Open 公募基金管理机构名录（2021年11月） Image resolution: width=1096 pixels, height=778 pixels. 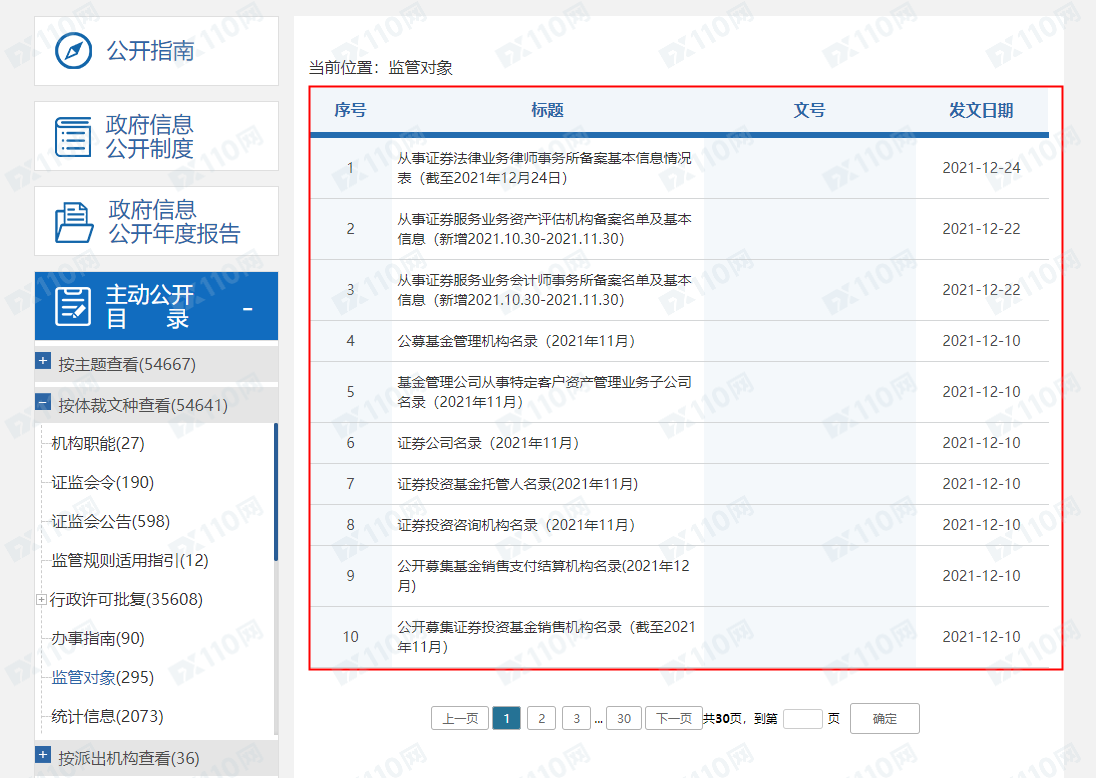coord(516,341)
